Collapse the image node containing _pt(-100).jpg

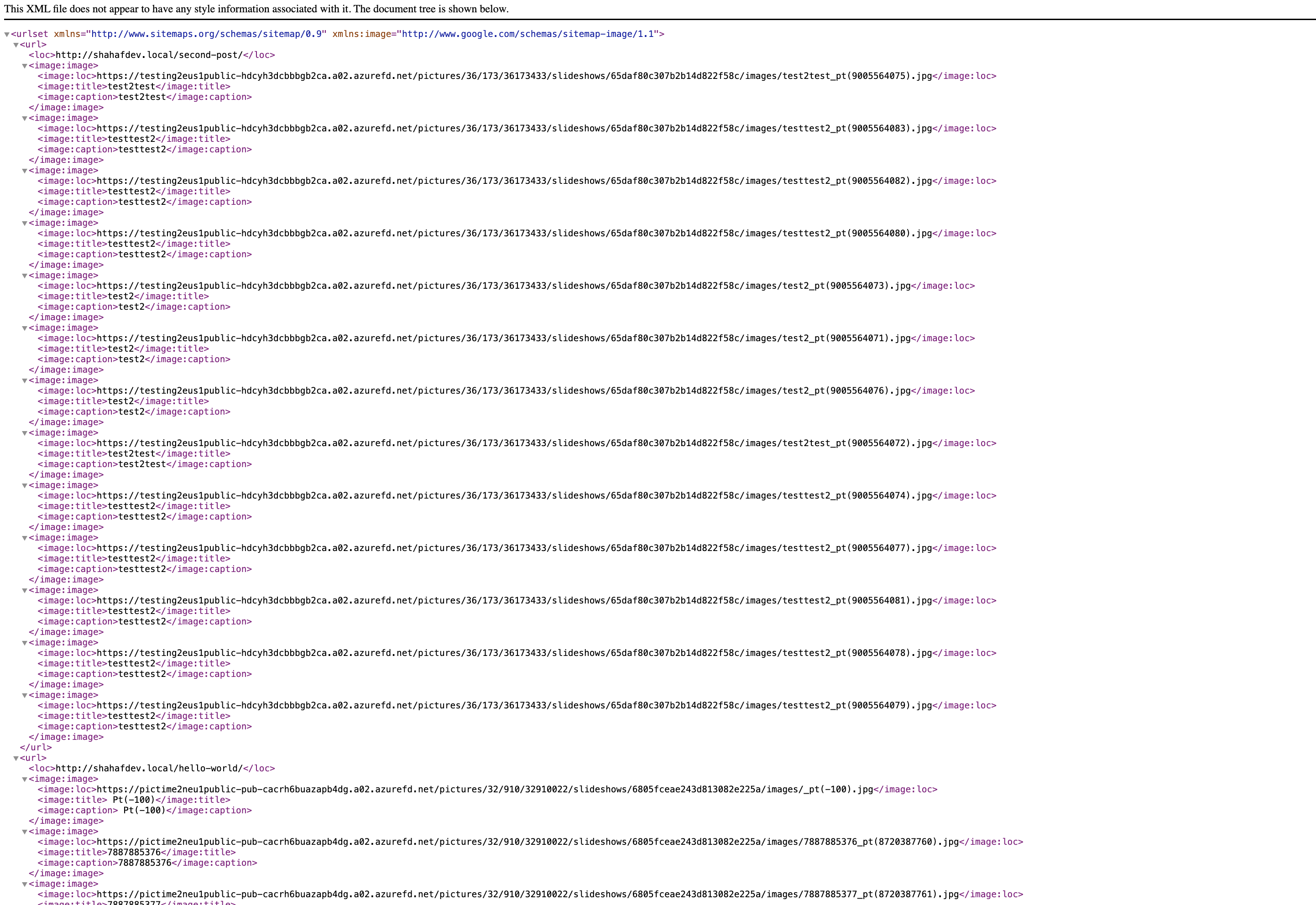point(24,779)
